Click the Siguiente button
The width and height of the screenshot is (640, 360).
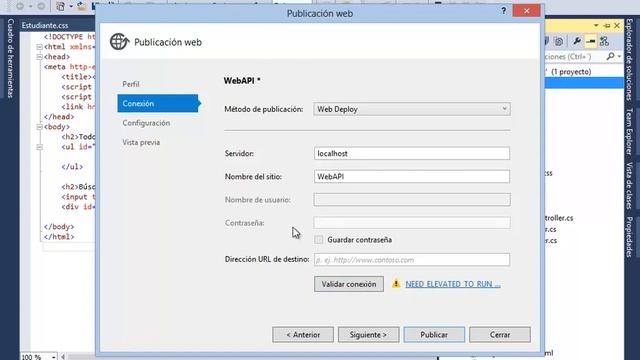(369, 335)
